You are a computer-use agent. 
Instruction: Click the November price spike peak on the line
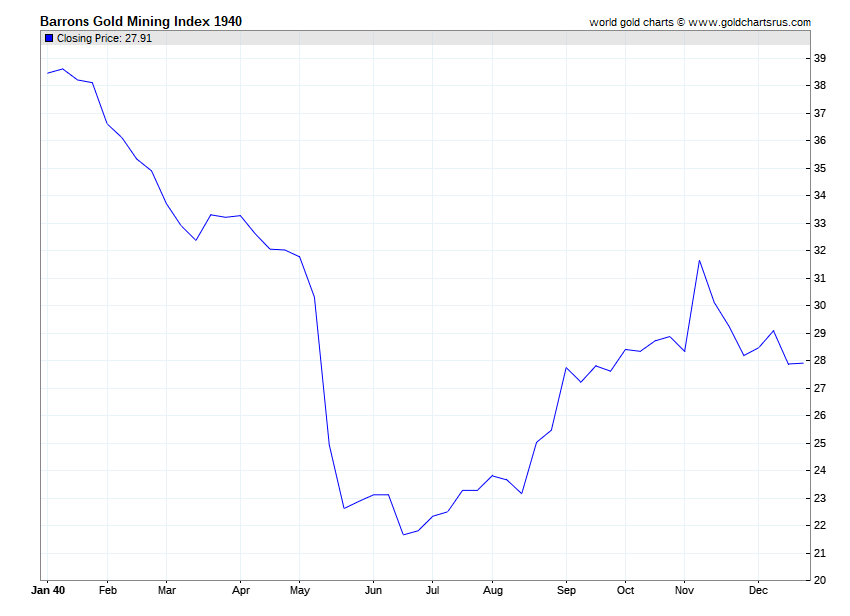click(x=699, y=261)
